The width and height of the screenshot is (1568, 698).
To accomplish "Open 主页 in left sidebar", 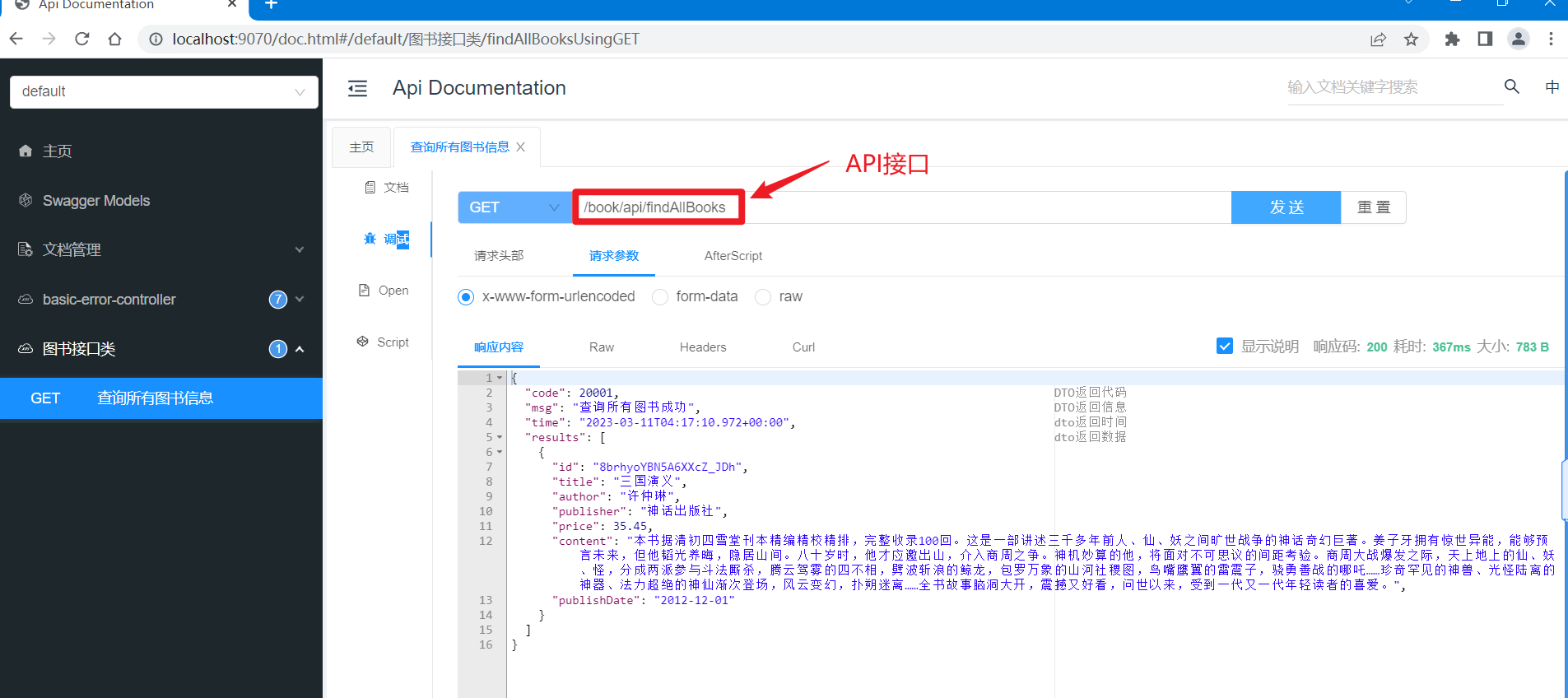I will click(161, 151).
